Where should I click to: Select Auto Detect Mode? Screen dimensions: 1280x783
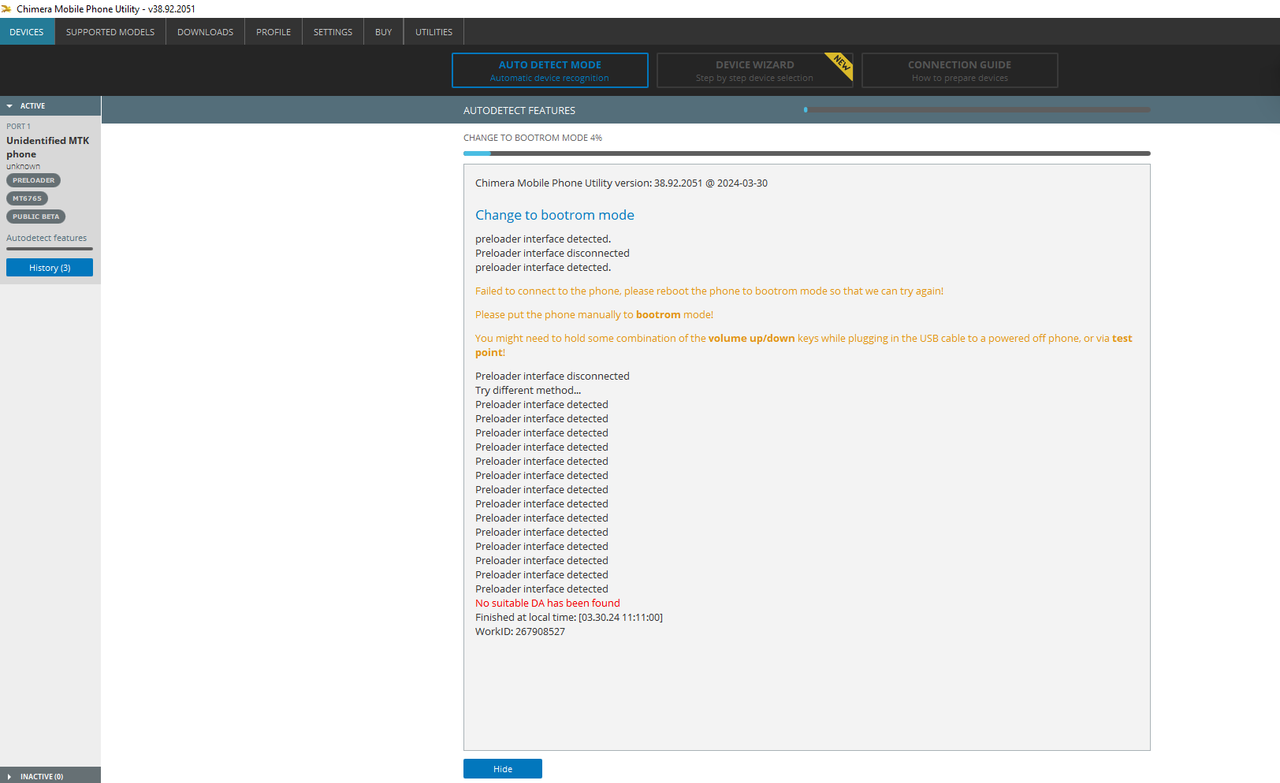550,70
